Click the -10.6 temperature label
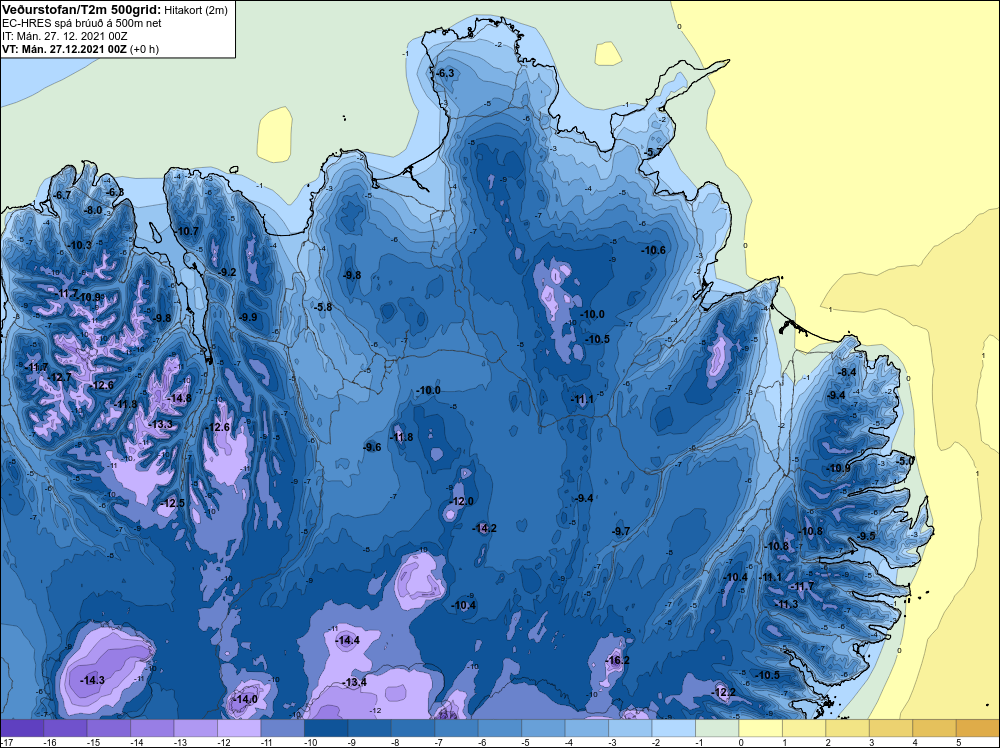This screenshot has height=748, width=1000. pyautogui.click(x=654, y=250)
